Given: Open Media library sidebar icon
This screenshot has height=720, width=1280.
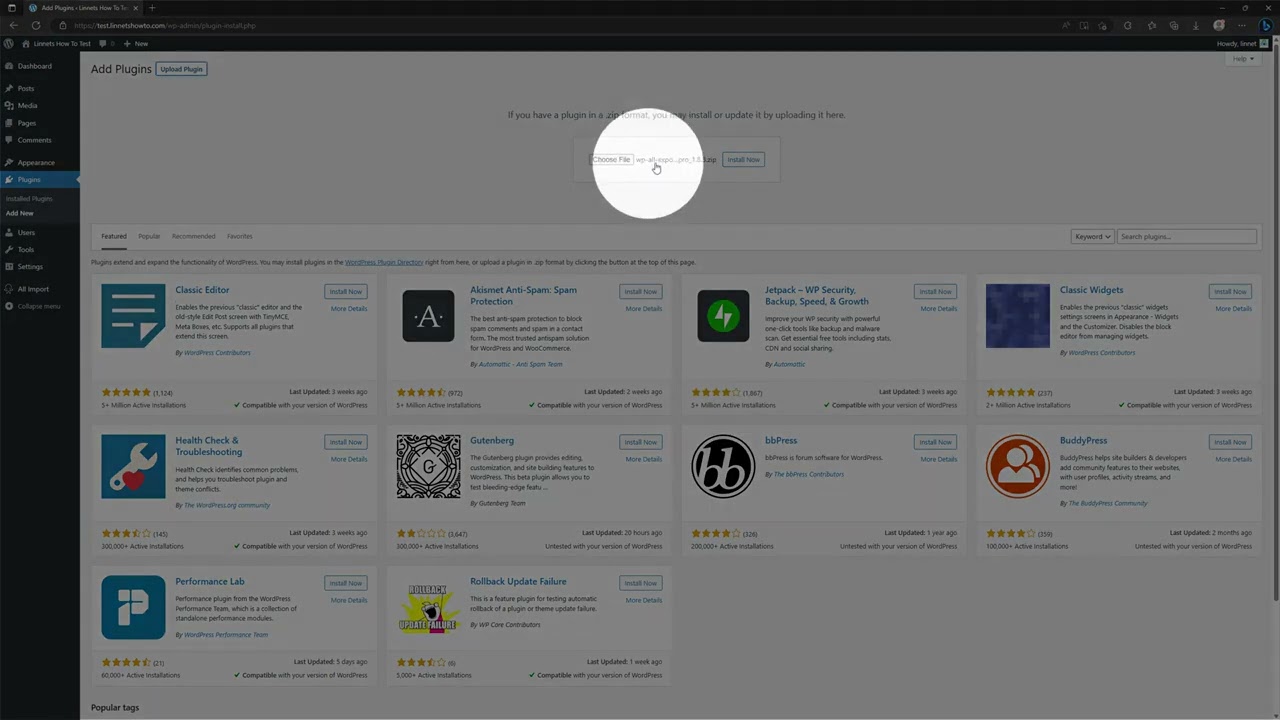Looking at the screenshot, I should pos(9,105).
